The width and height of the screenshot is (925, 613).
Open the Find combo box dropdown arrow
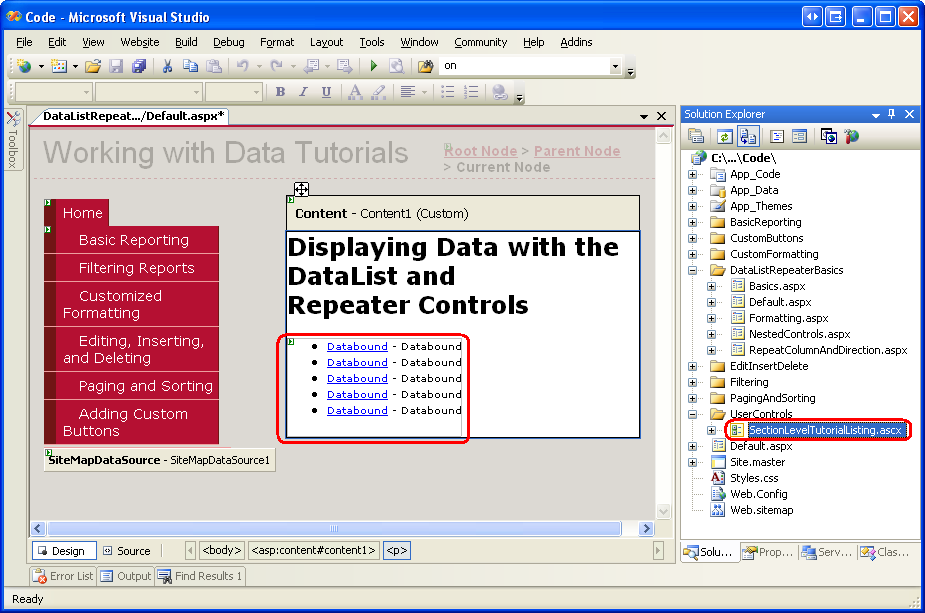[615, 66]
